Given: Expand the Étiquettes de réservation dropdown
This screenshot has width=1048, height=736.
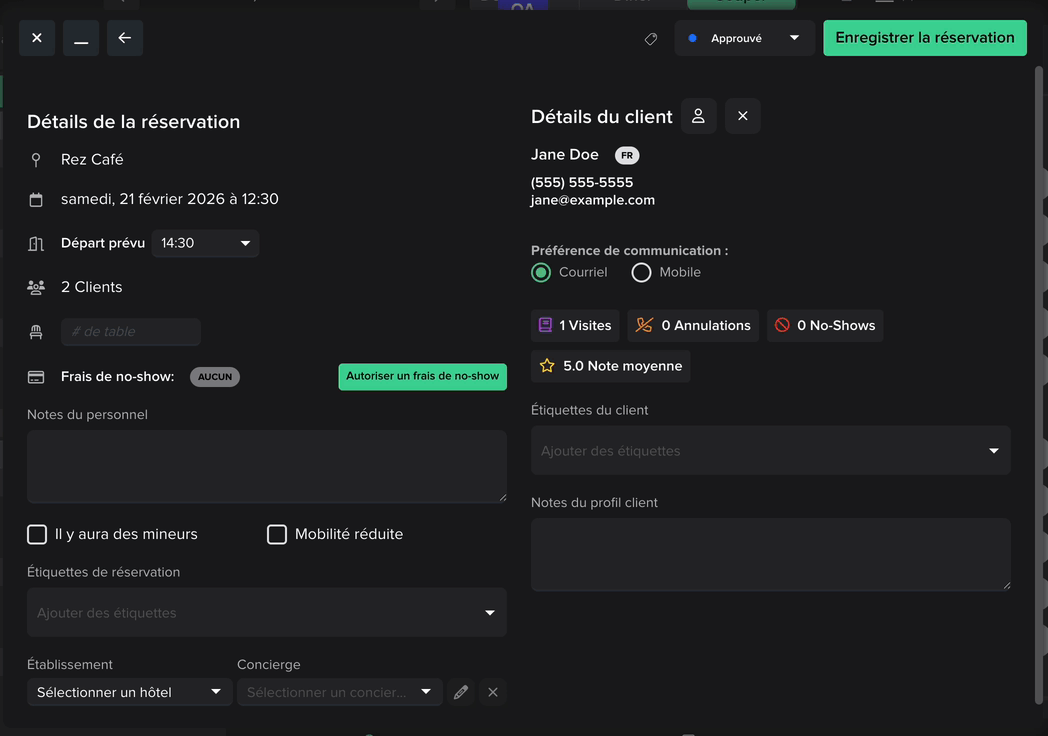Looking at the screenshot, I should pyautogui.click(x=267, y=612).
